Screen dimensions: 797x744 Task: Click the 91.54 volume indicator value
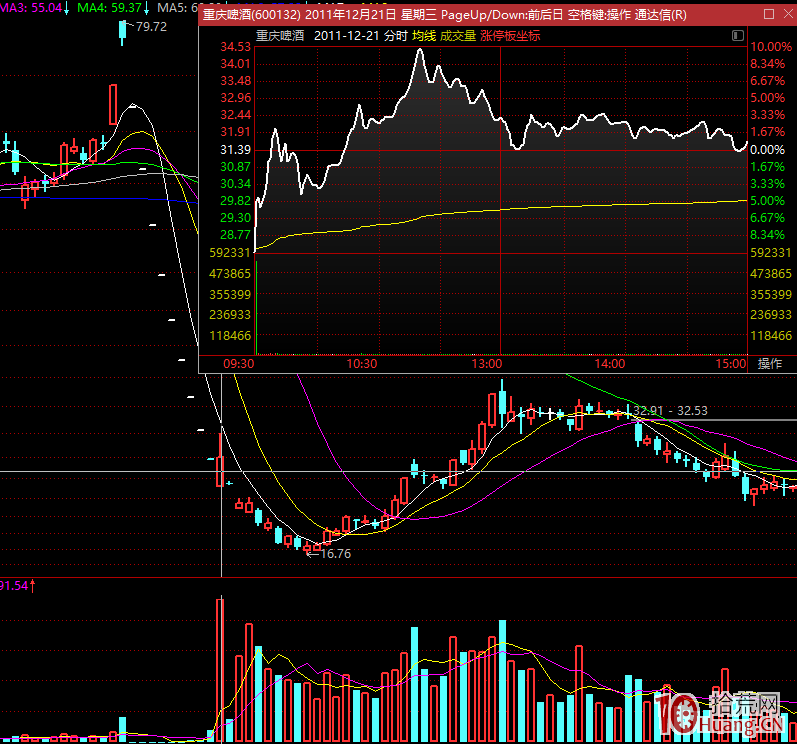[14, 585]
